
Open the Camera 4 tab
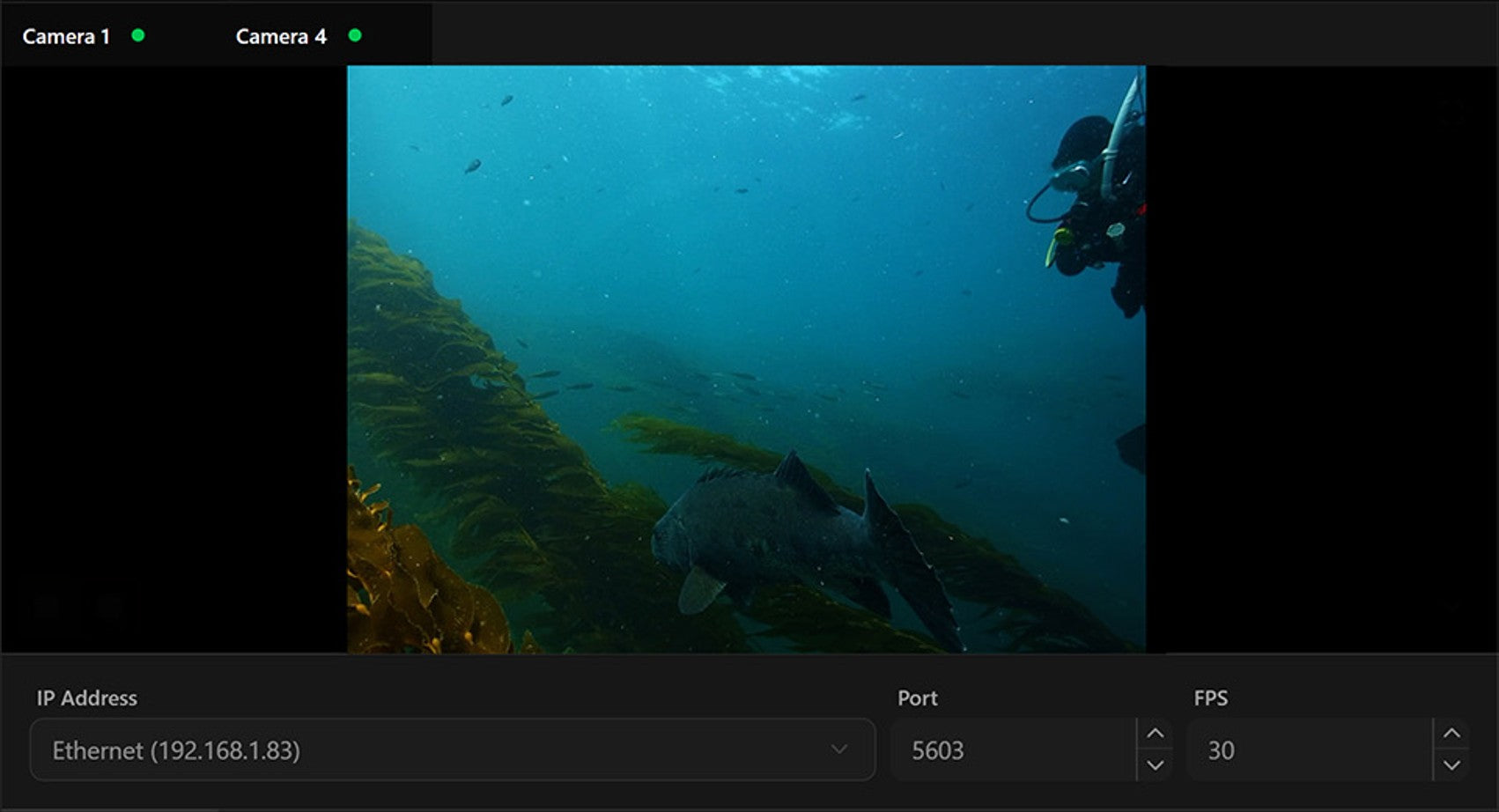tap(281, 36)
